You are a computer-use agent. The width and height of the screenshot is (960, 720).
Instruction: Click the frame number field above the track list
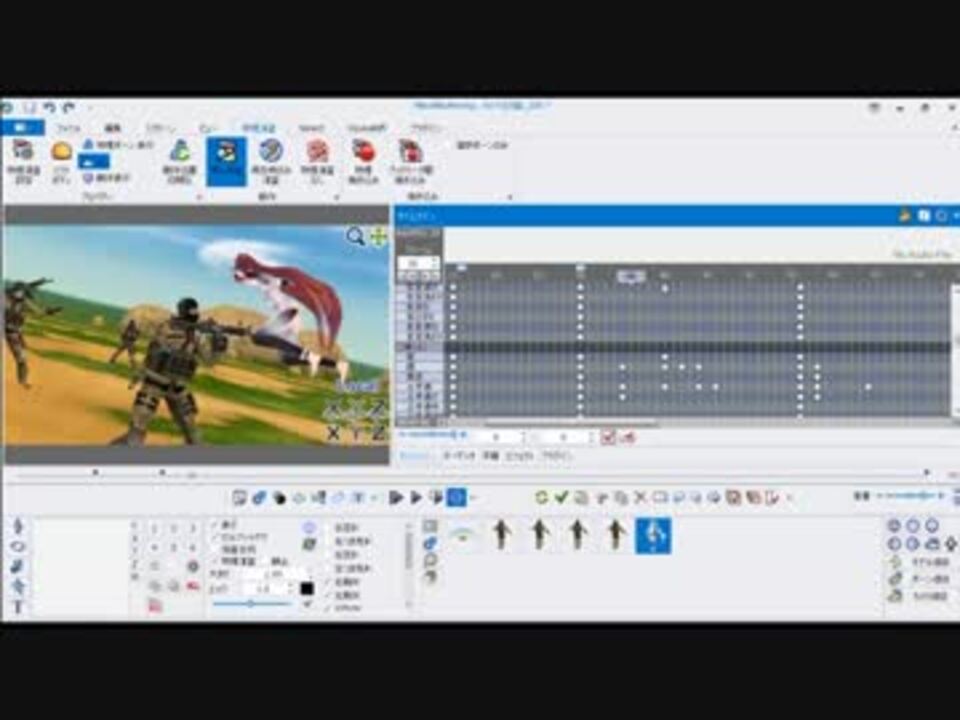[419, 263]
